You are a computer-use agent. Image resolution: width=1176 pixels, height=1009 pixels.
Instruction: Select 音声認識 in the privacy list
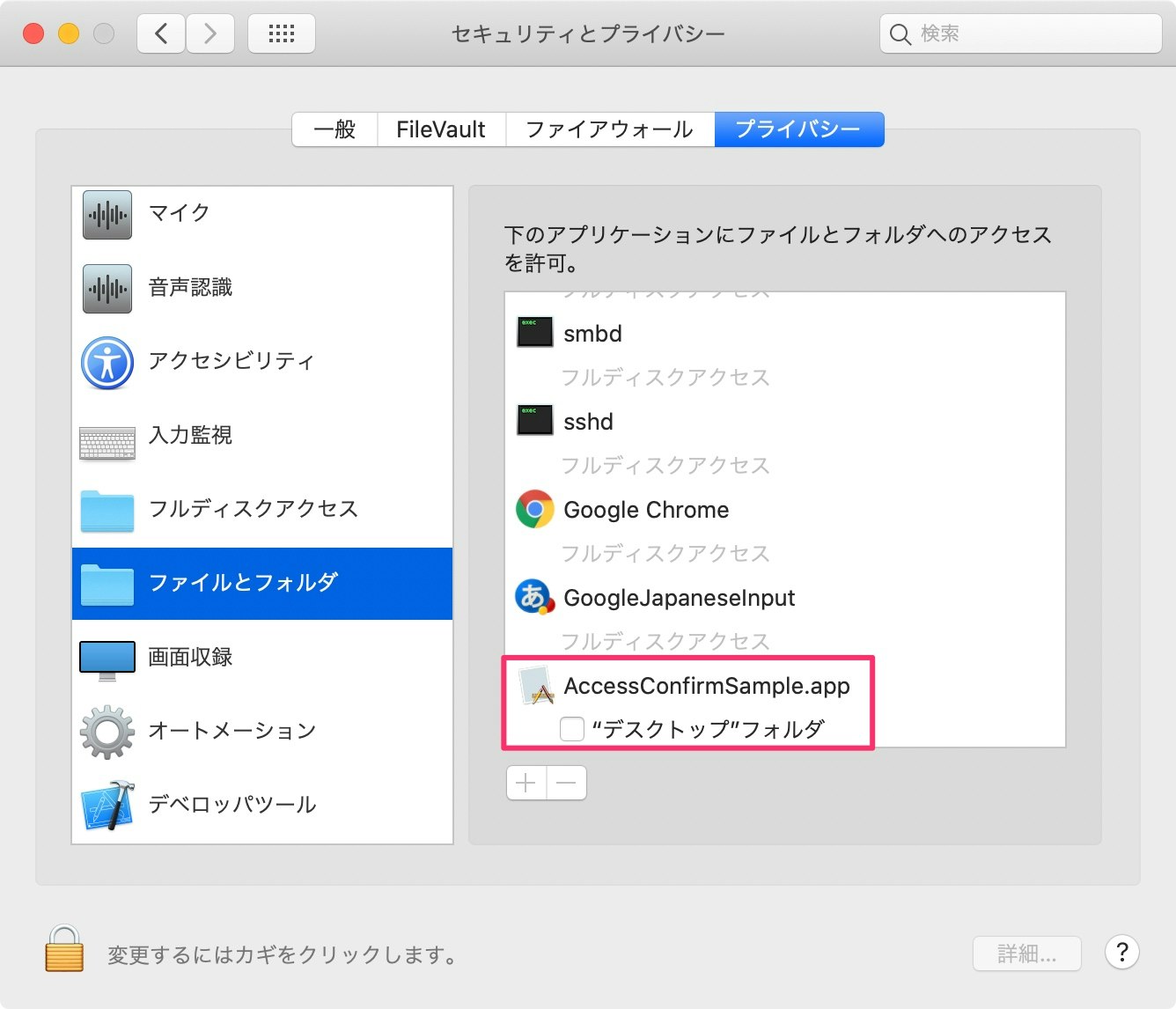(262, 288)
